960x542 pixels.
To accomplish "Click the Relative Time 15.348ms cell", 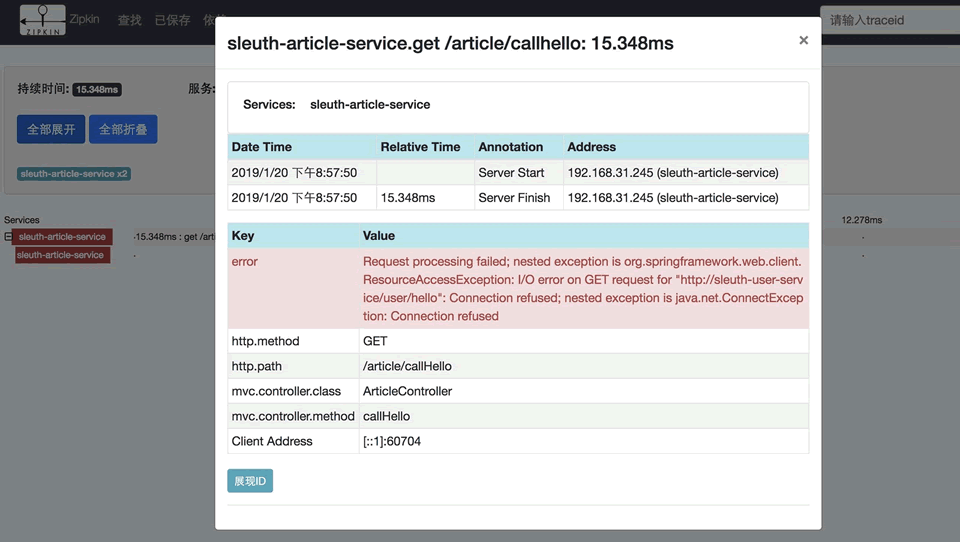I will [426, 198].
